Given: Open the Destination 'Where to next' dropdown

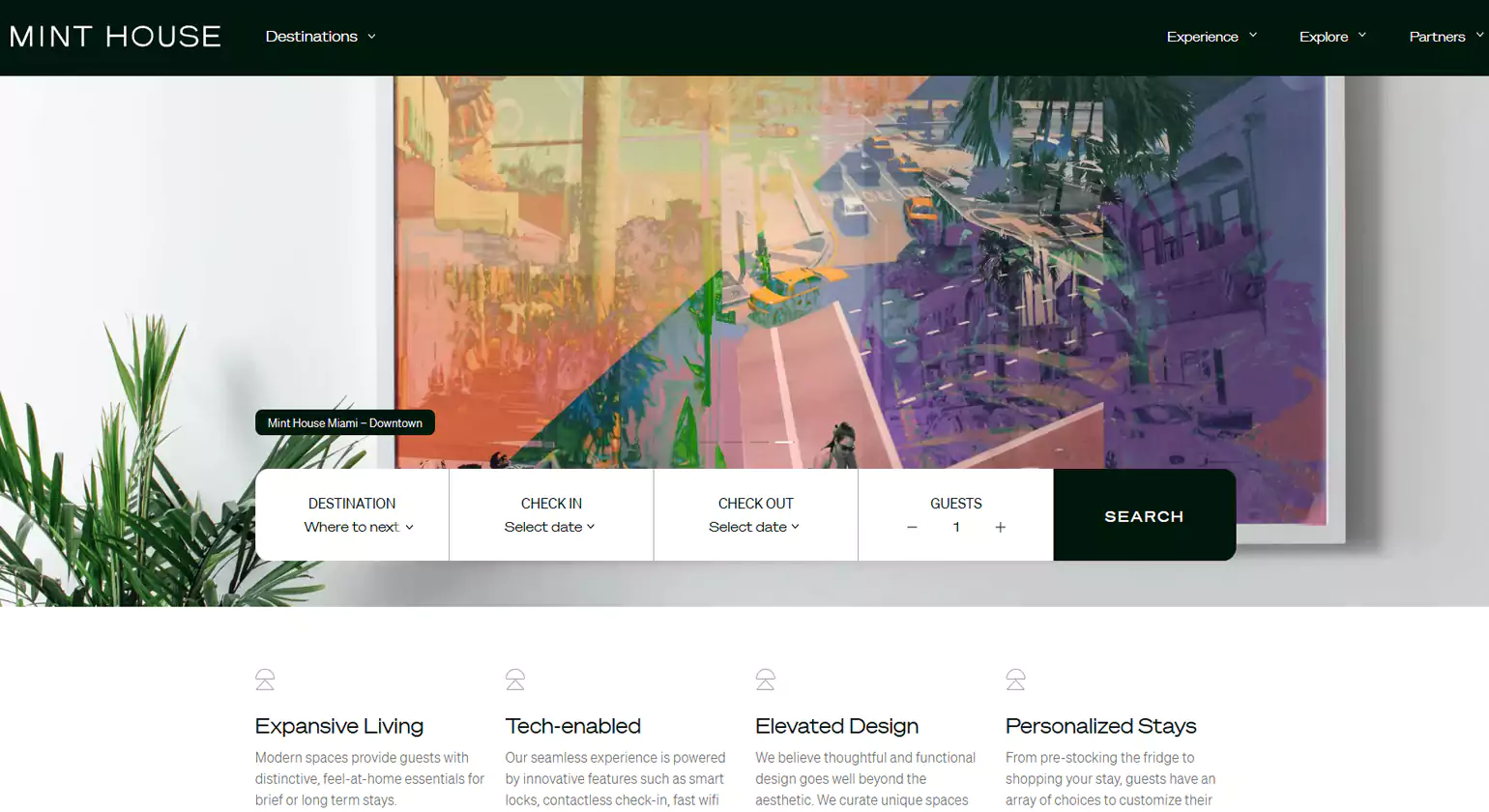Looking at the screenshot, I should click(x=359, y=527).
